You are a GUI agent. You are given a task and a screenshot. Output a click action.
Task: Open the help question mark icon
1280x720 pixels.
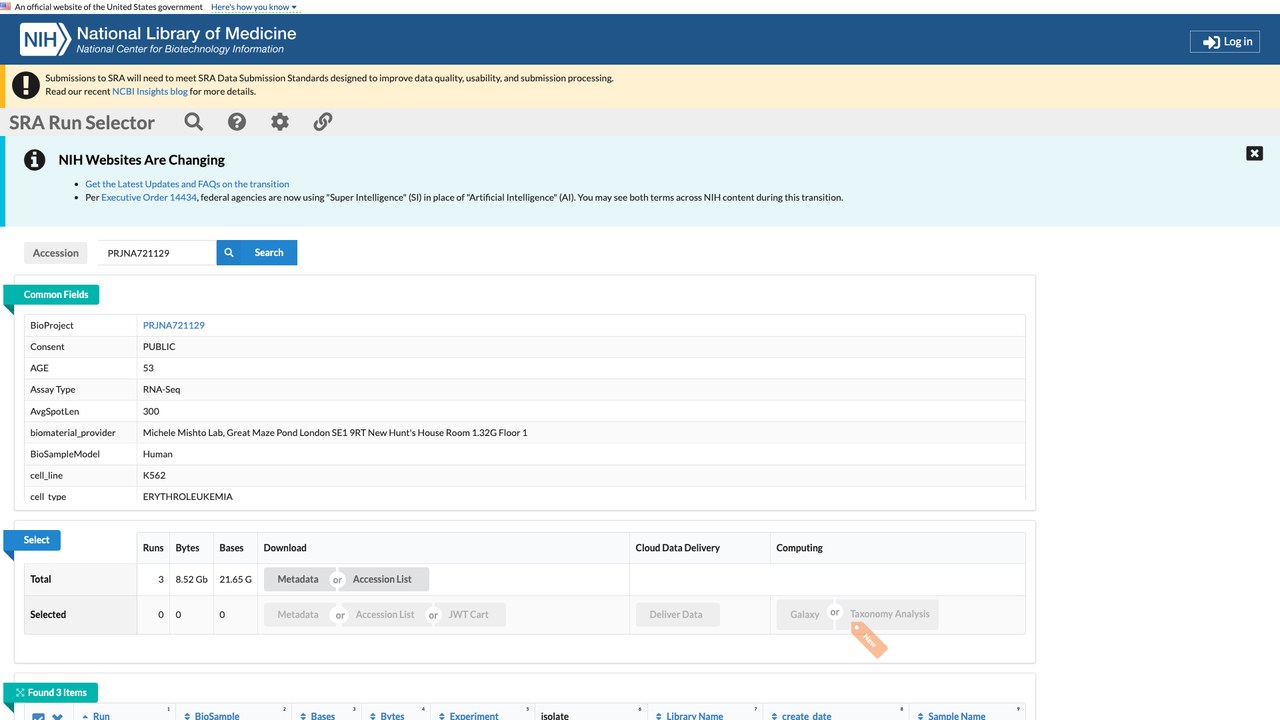point(237,122)
